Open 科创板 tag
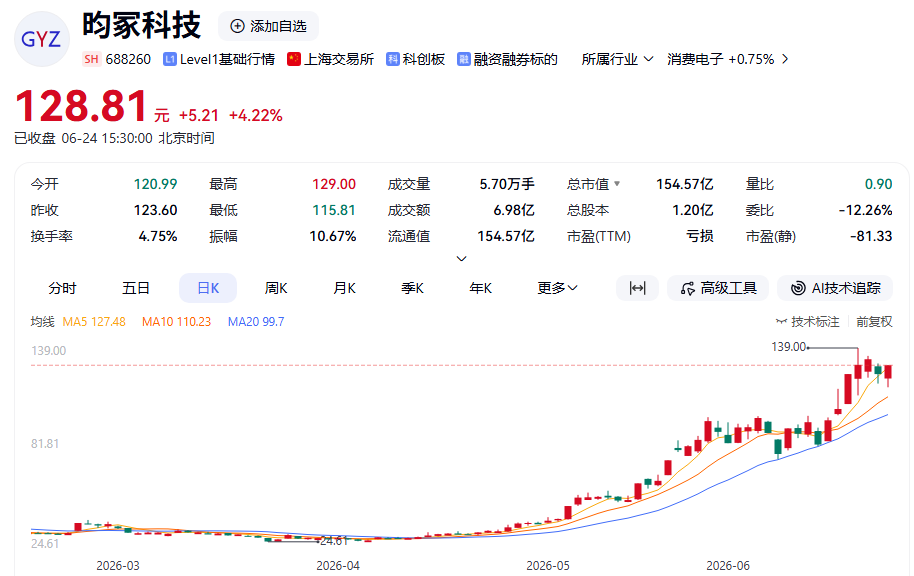 click(424, 59)
